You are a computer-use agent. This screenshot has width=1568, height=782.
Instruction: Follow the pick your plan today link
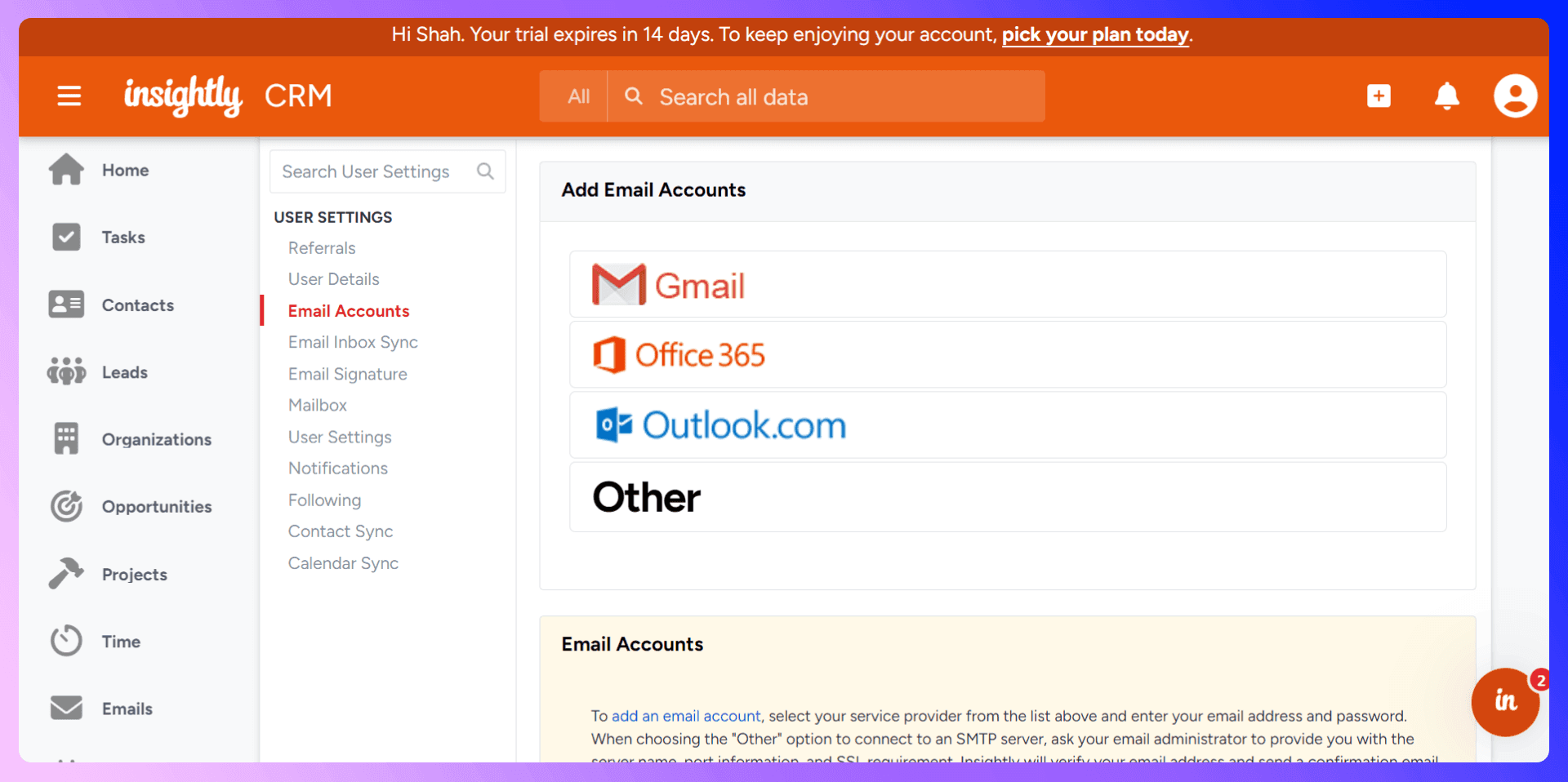[x=1095, y=35]
